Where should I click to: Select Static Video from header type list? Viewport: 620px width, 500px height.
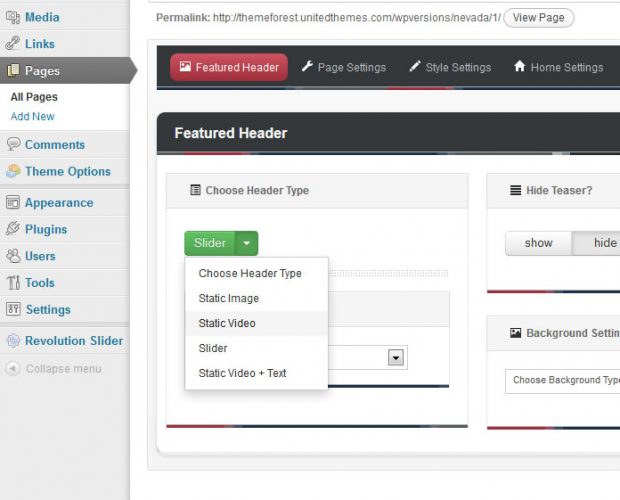(x=227, y=323)
